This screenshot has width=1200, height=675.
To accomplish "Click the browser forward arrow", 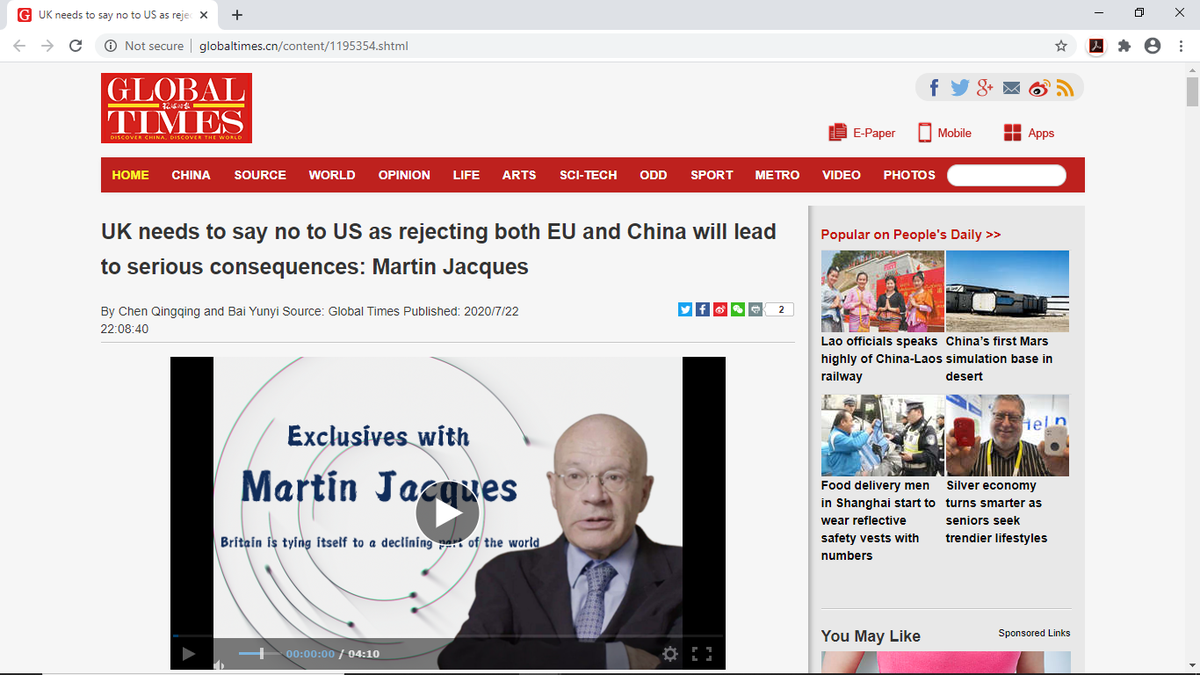I will pos(47,46).
